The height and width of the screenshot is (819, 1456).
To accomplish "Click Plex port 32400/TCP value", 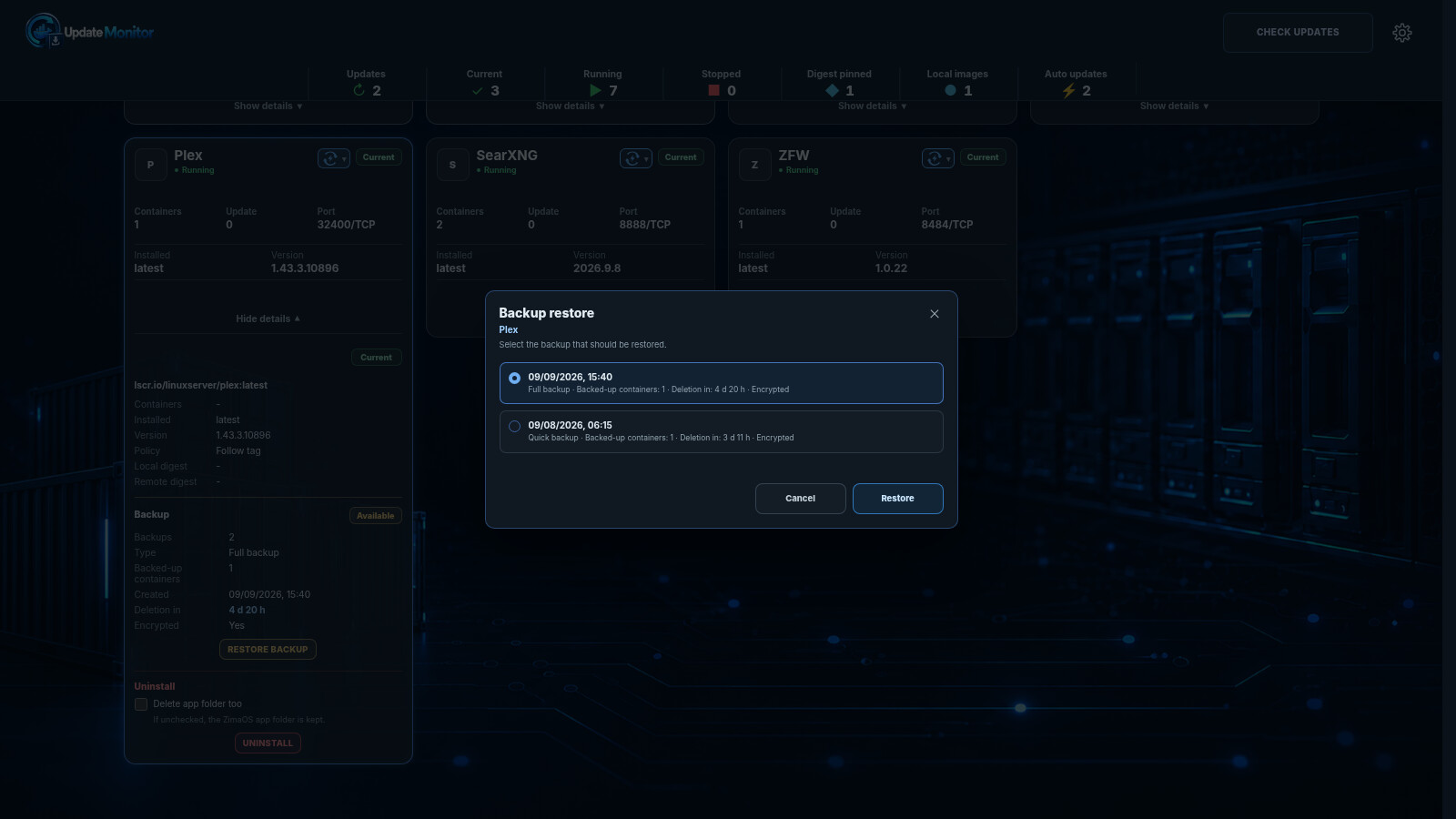I will tap(347, 225).
